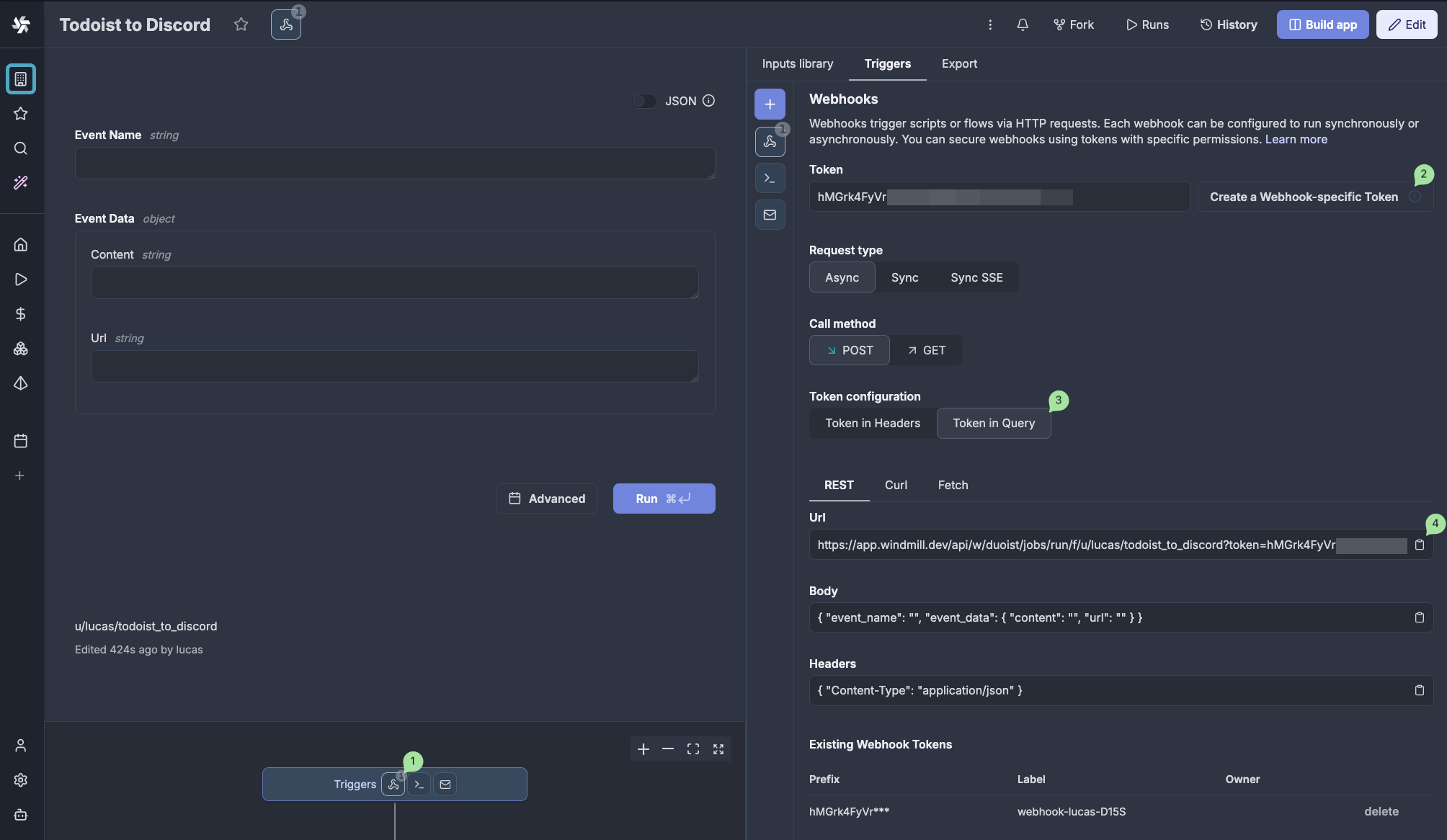The height and width of the screenshot is (840, 1447).
Task: Select the email trigger icon
Action: point(770,214)
